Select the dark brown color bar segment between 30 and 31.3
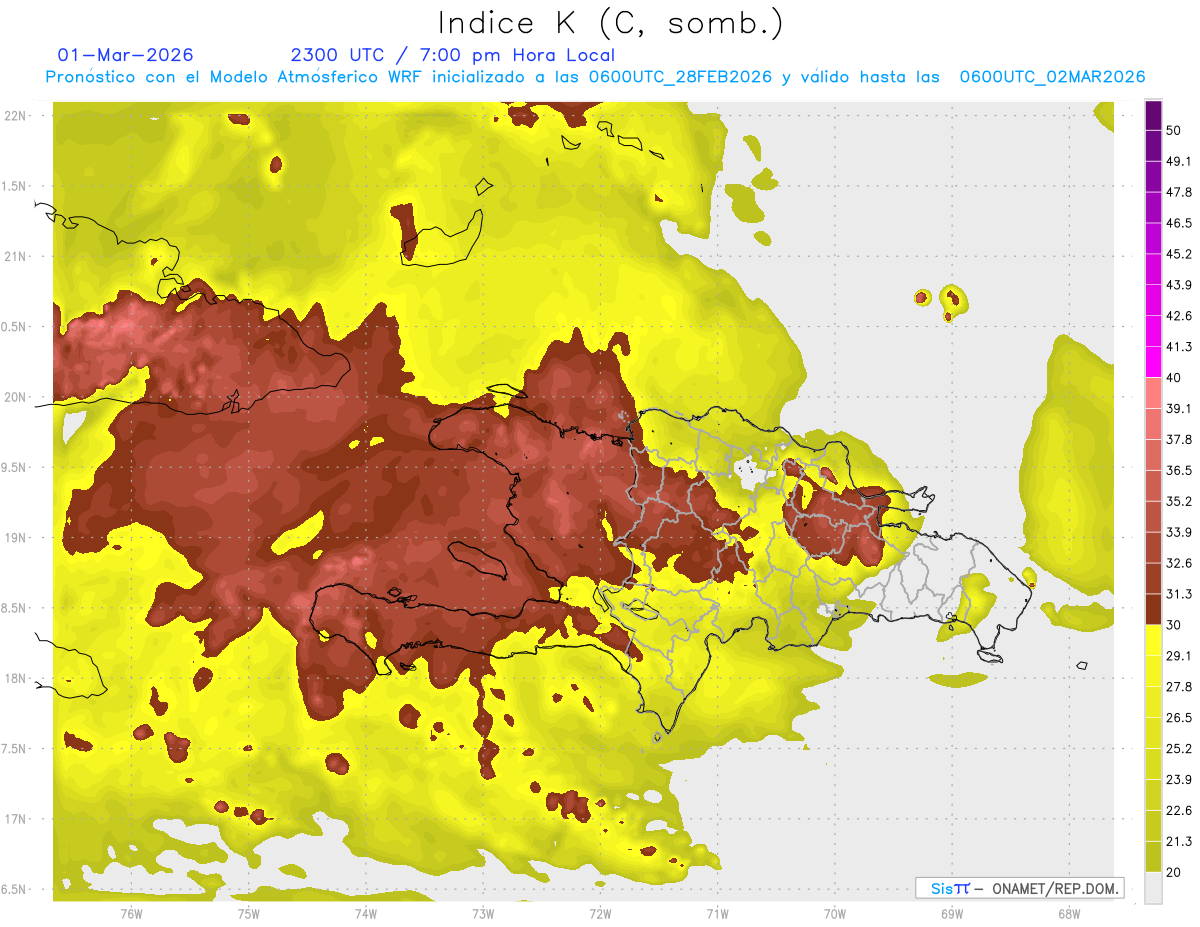 click(x=1153, y=609)
